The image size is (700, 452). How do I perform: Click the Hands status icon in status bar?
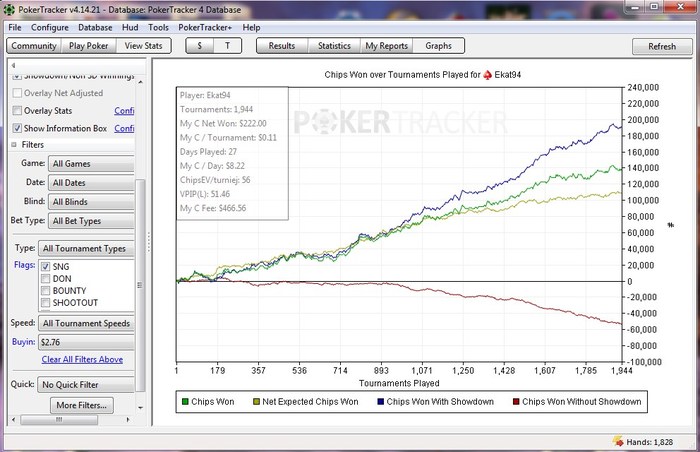pyautogui.click(x=618, y=441)
